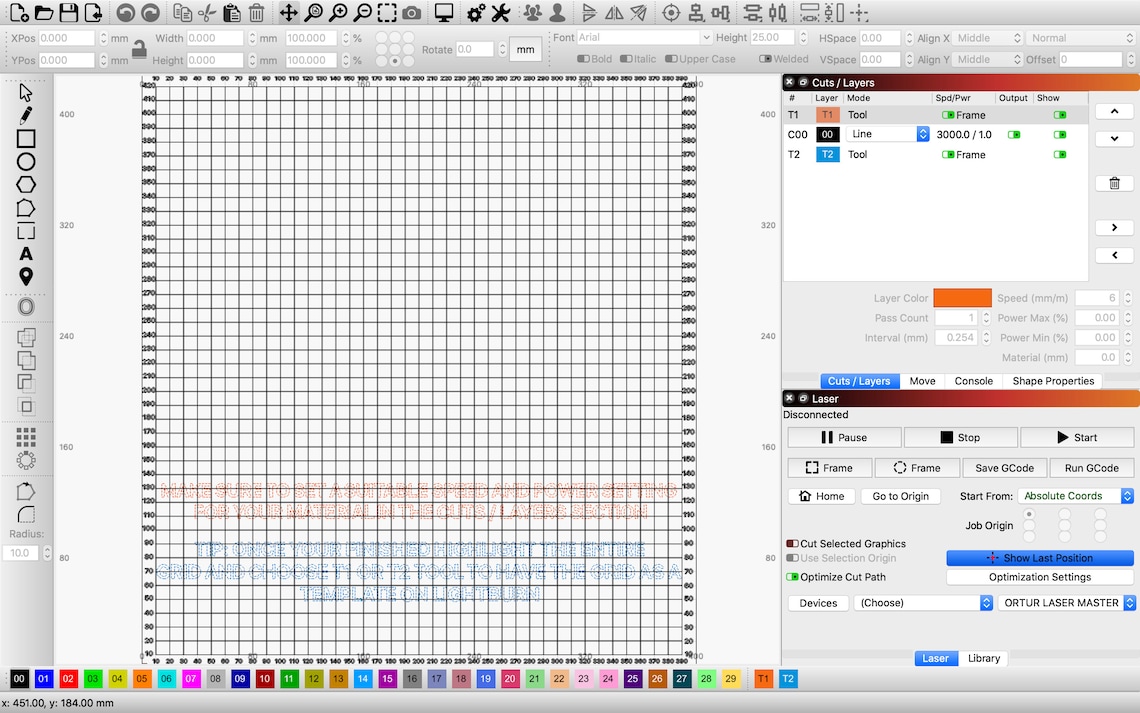Screen dimensions: 1140x713
Task: Select the red 02 color swatch in palette
Action: pos(68,678)
